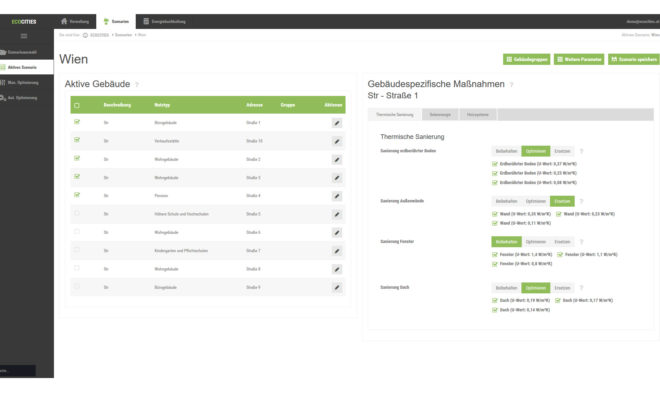Select Aktives Szenario in the sidebar
The image size is (660, 420).
[27, 67]
